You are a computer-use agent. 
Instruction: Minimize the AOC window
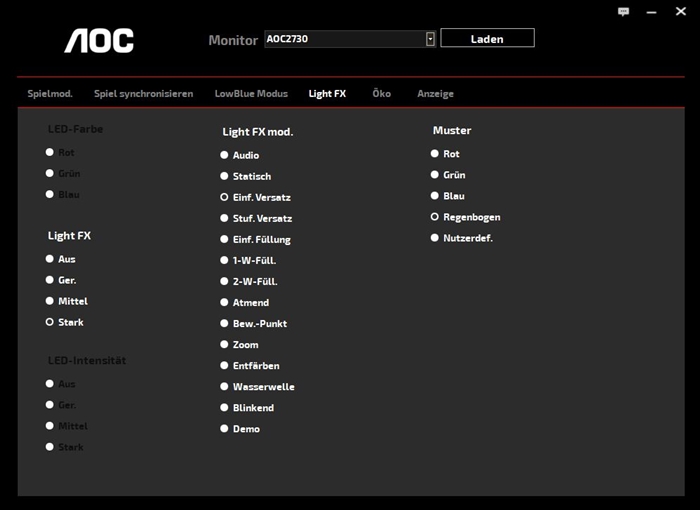coord(651,13)
